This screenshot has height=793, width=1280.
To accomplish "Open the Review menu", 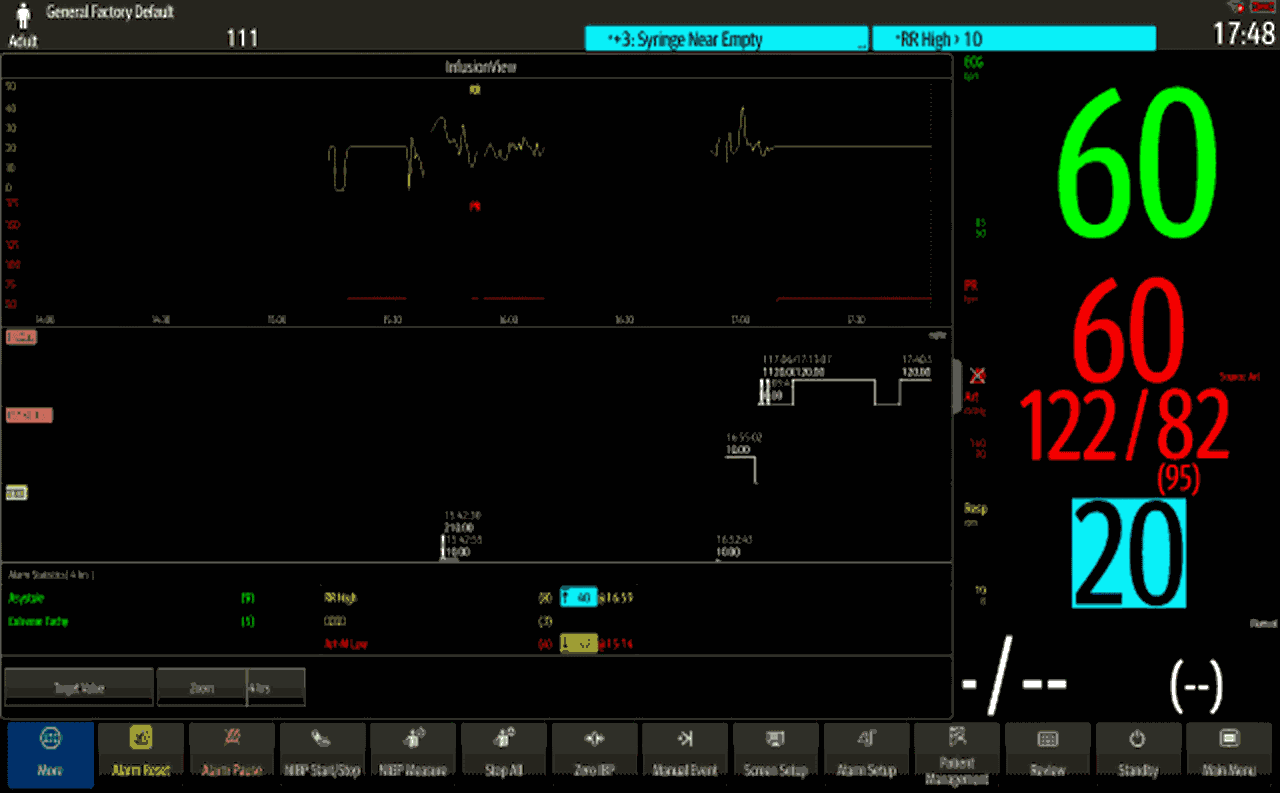I will coord(1047,755).
